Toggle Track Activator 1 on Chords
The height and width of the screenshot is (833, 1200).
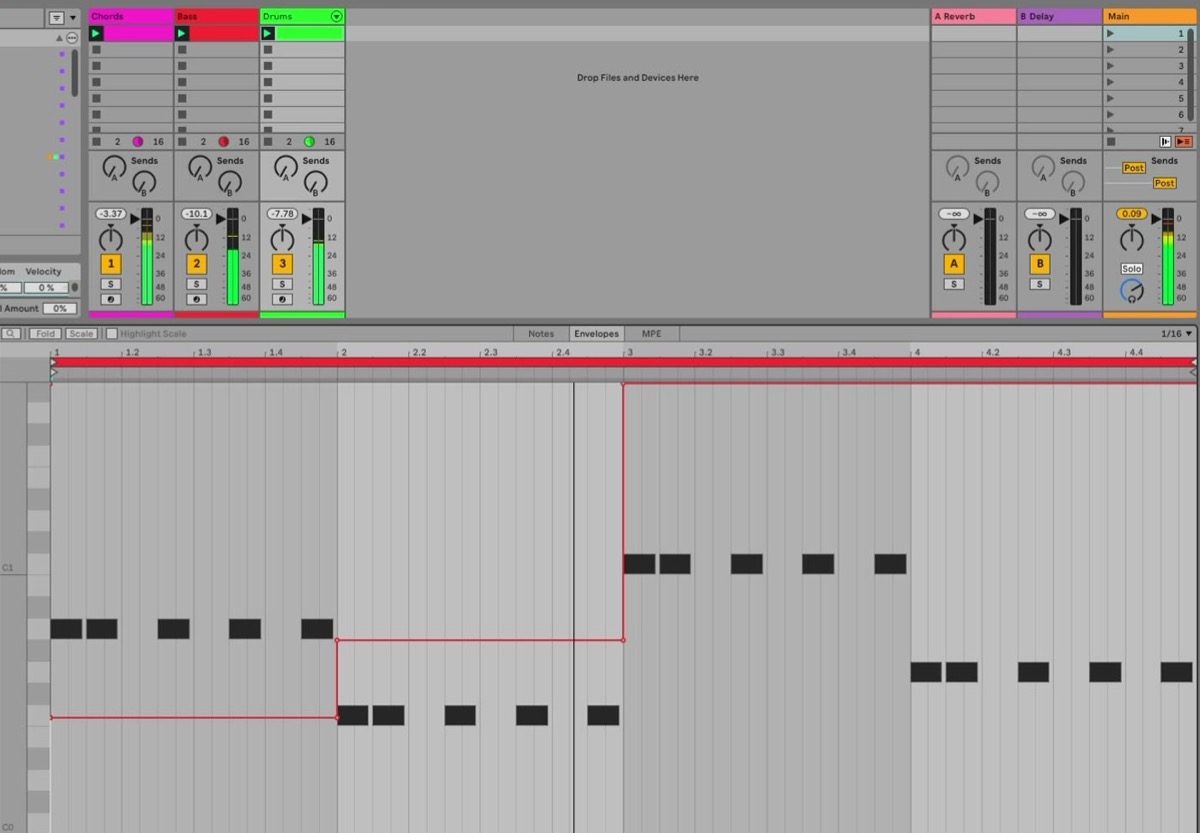(x=111, y=264)
